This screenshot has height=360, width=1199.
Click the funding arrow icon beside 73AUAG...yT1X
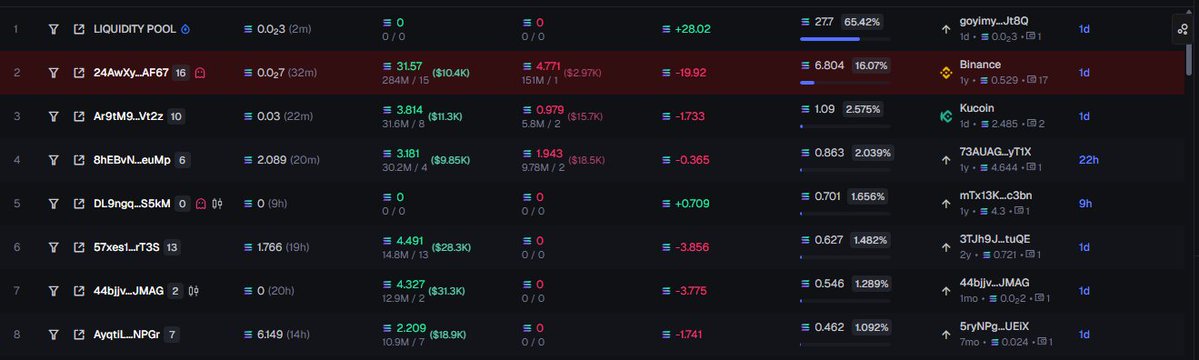945,161
